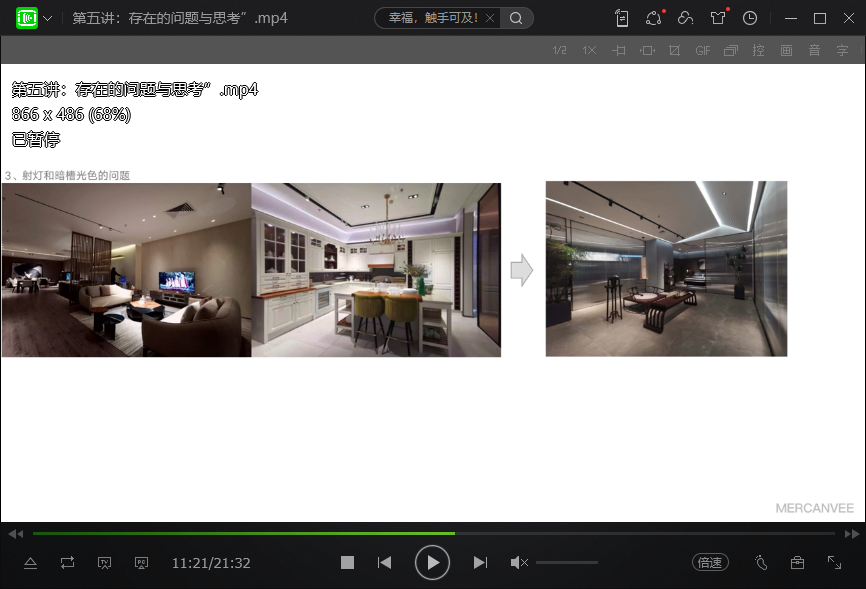866x589 pixels.
Task: Click the window title 第五讲 file name
Action: (x=180, y=18)
